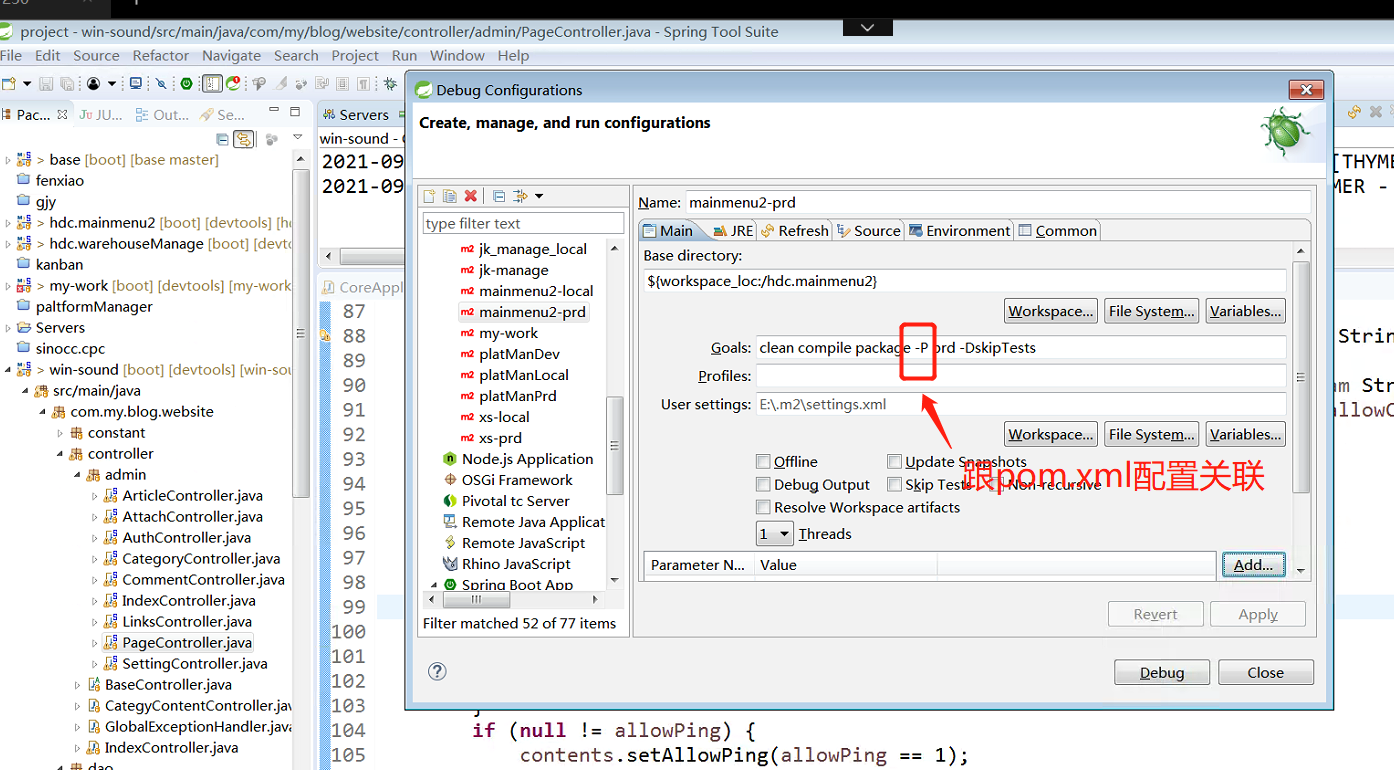
Task: Click the dialog help question mark icon
Action: pos(437,671)
